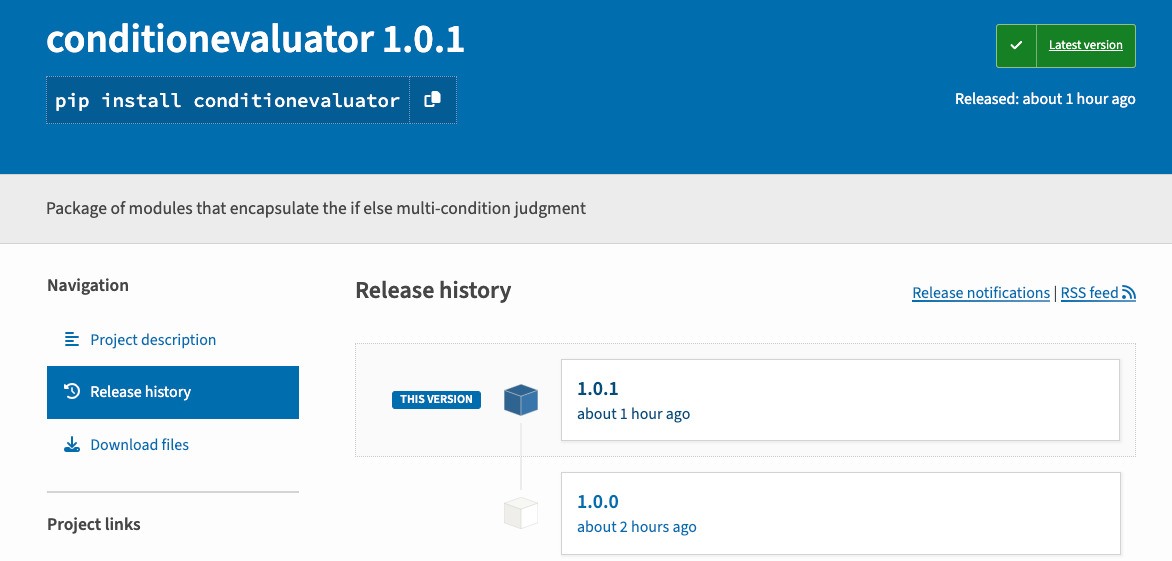Image resolution: width=1172 pixels, height=561 pixels.
Task: Open the Project description section
Action: (x=153, y=340)
